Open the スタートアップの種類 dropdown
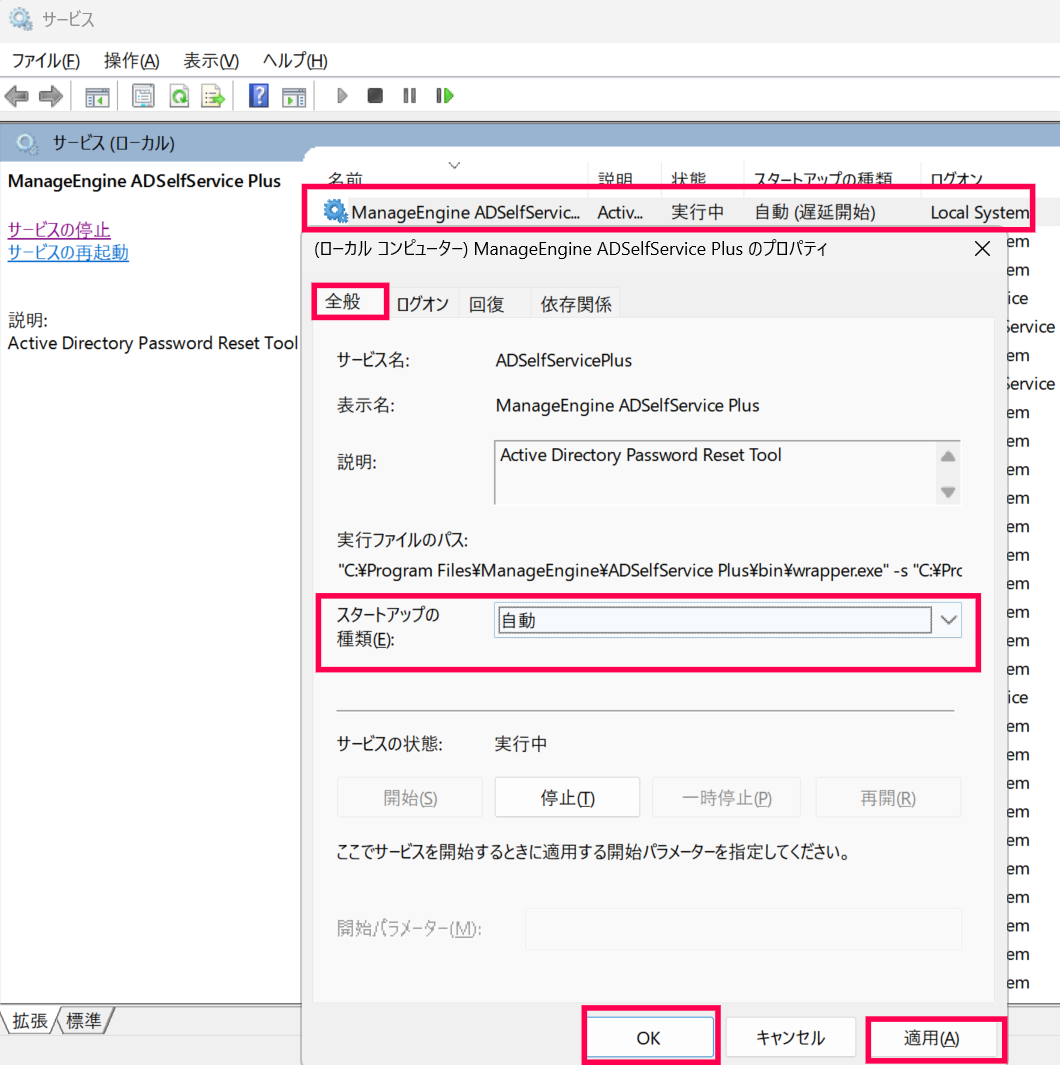Screen dimensions: 1060x1065 click(727, 620)
